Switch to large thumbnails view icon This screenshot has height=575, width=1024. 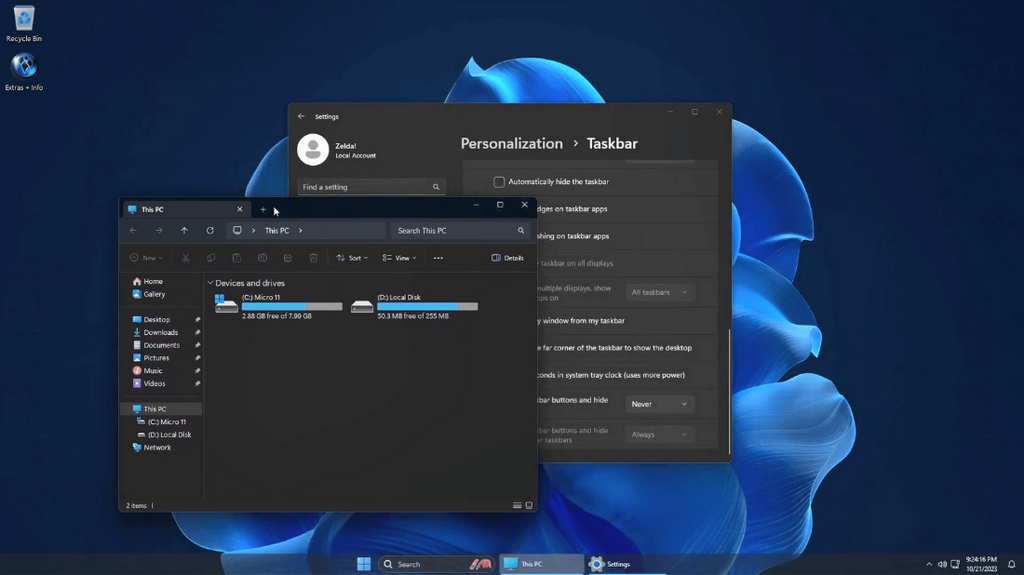pos(529,505)
